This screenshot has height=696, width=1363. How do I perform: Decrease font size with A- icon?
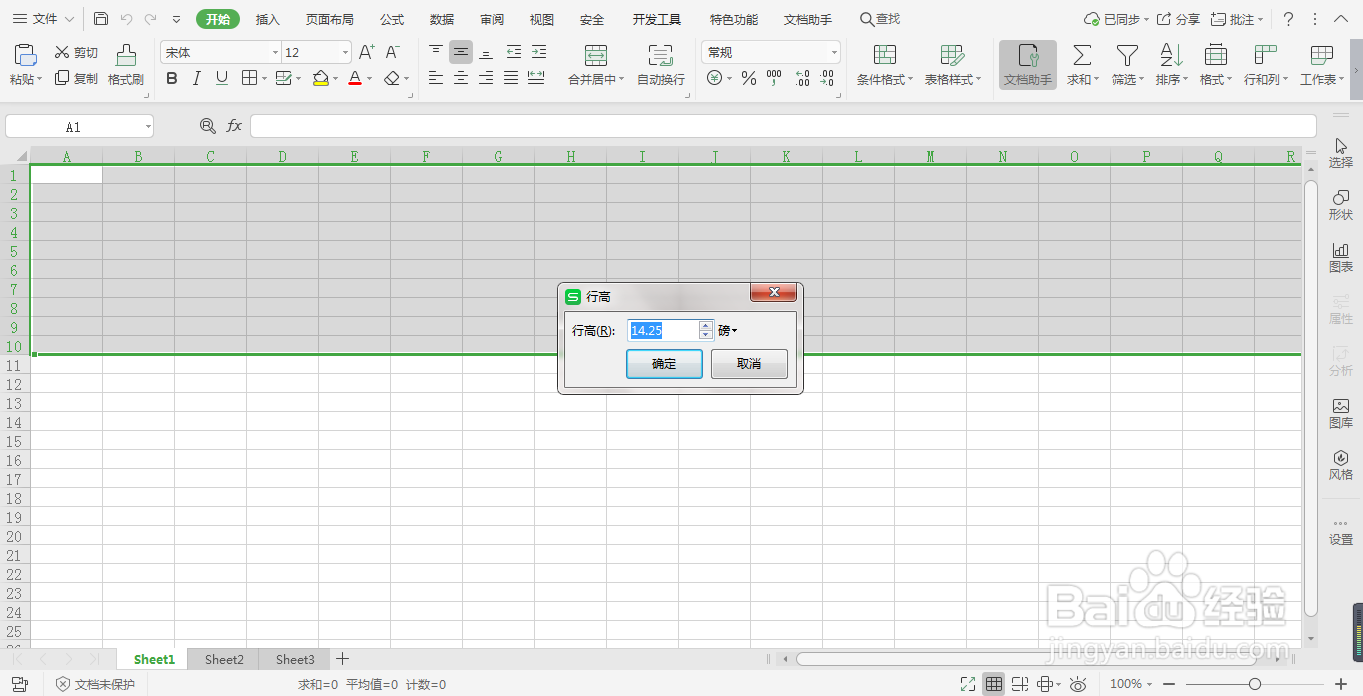tap(393, 52)
